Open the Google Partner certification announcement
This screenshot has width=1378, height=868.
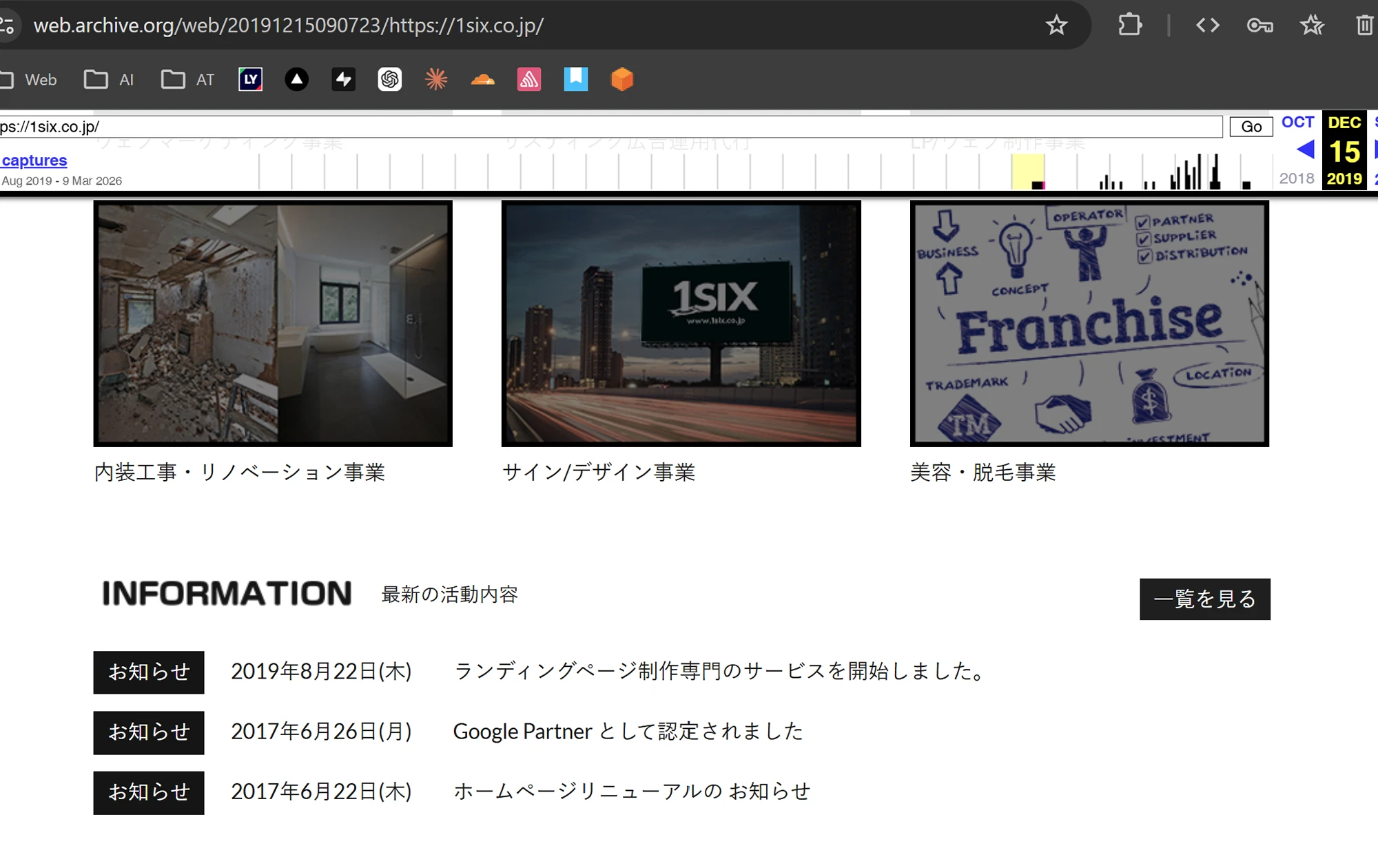[x=628, y=732]
